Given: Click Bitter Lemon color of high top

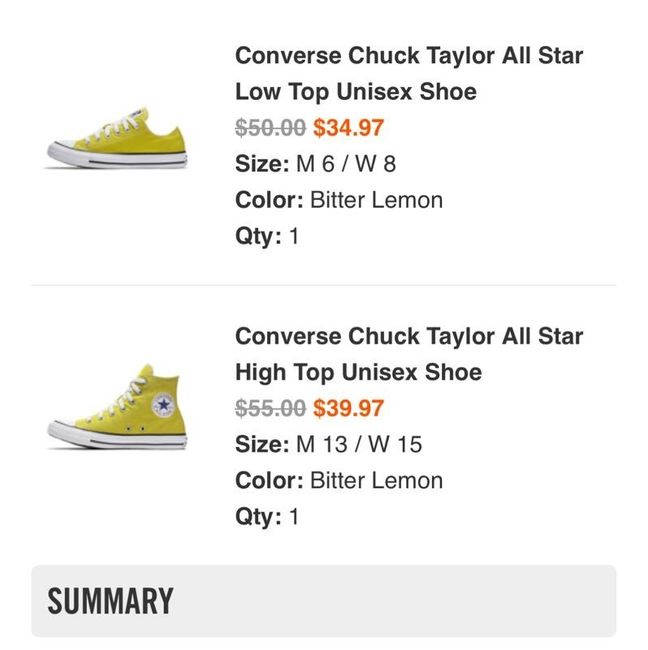Looking at the screenshot, I should click(x=376, y=480).
